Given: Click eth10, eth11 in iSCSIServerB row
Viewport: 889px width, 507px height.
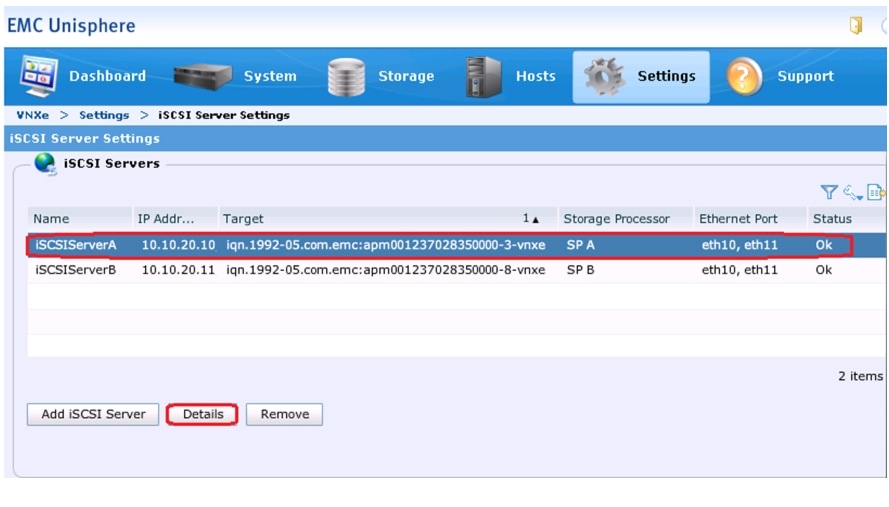Looking at the screenshot, I should tap(739, 270).
